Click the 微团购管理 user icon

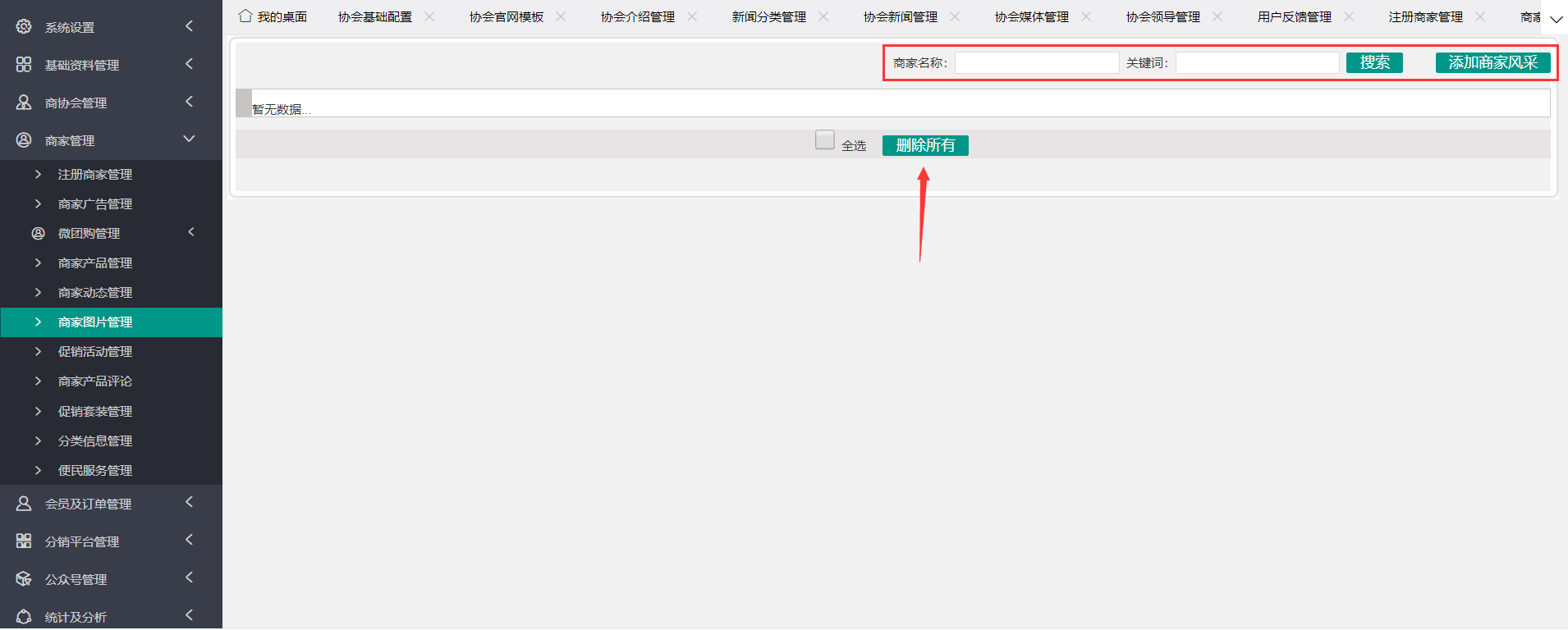(38, 233)
